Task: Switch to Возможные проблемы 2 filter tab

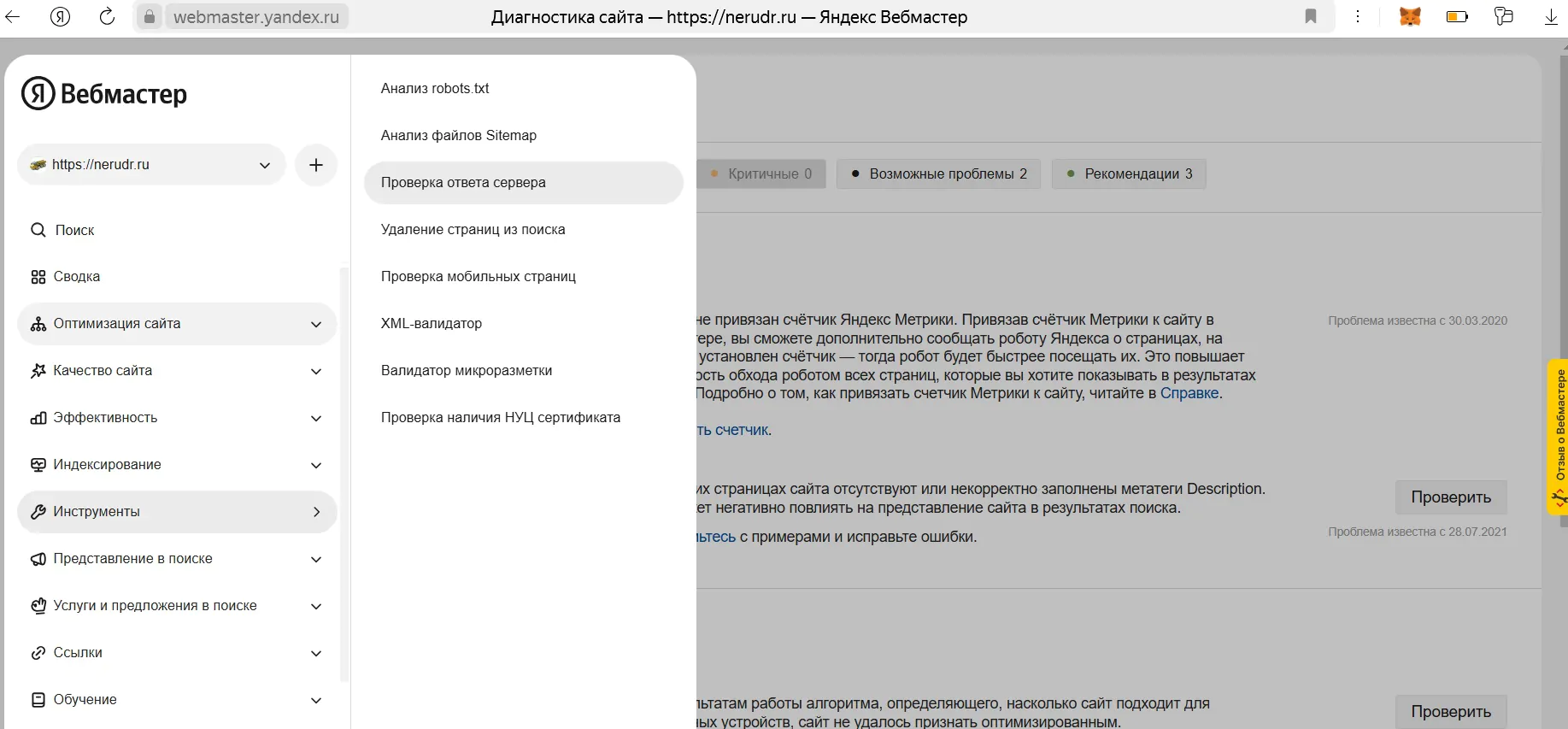Action: [x=938, y=173]
